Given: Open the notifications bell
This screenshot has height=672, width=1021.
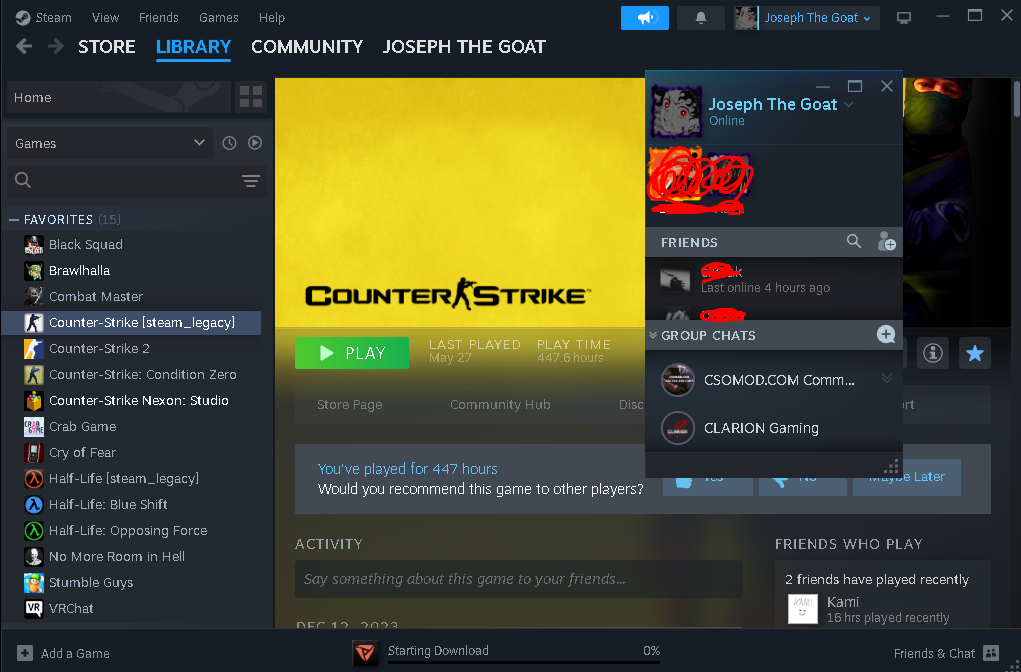Looking at the screenshot, I should (700, 18).
